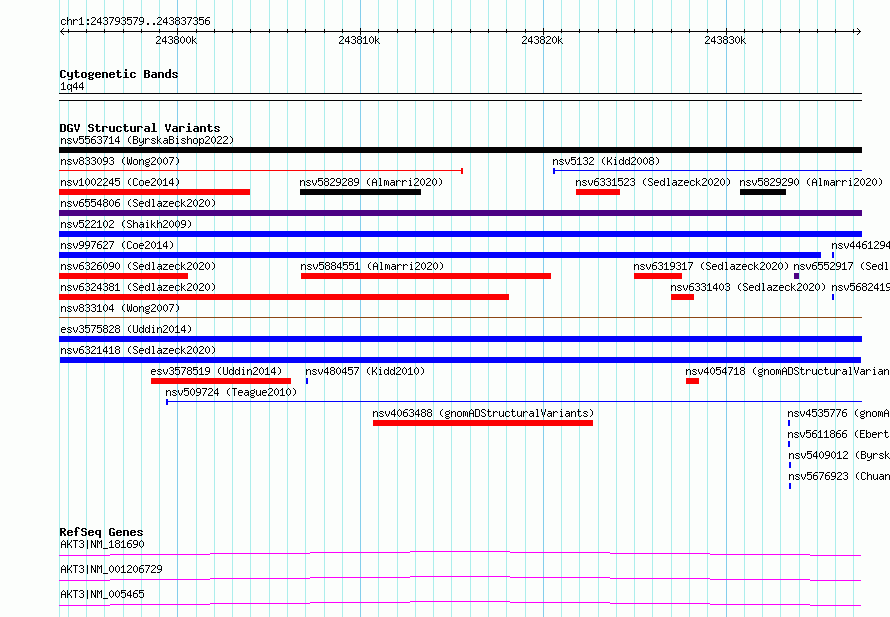Image resolution: width=890 pixels, height=617 pixels.
Task: Open nsv833104 (Wong2007) label
Action: (120, 308)
